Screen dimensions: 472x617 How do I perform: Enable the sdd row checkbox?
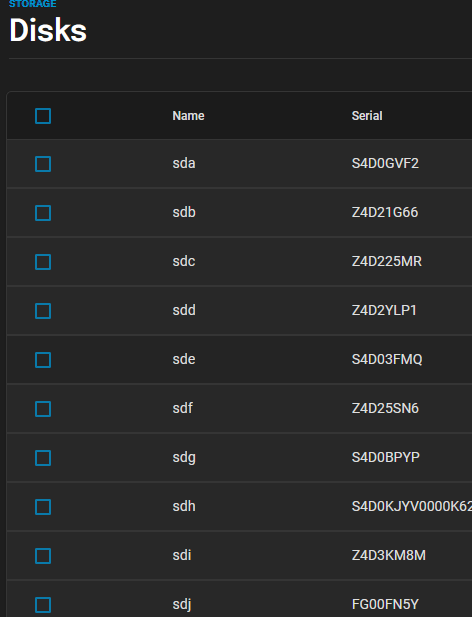coord(43,311)
